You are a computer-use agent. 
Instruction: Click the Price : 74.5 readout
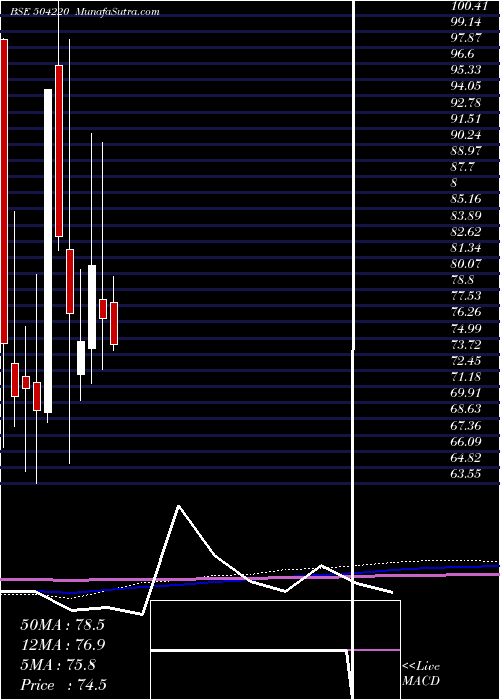tap(63, 685)
